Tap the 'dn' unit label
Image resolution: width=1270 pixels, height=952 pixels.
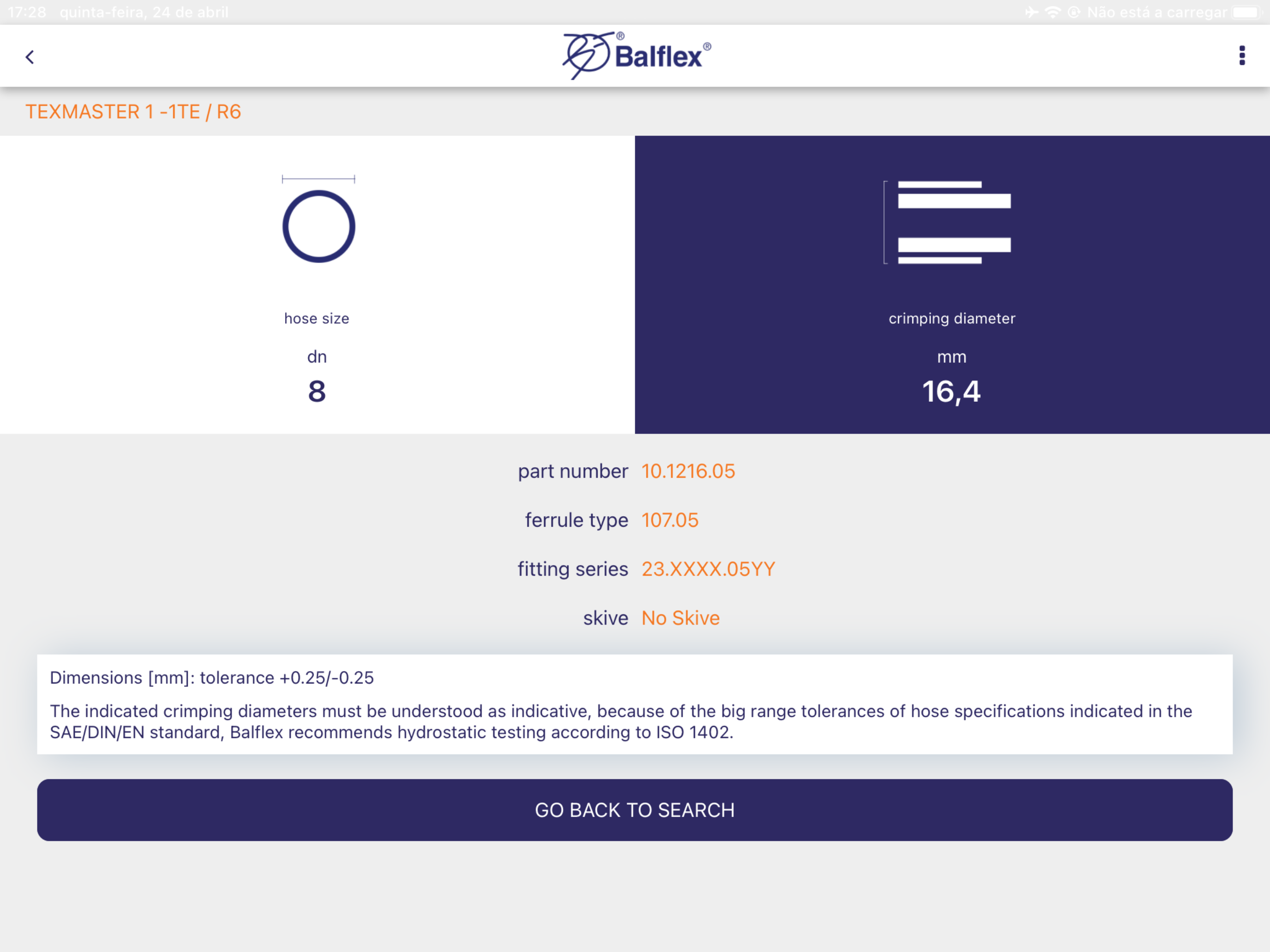point(317,357)
